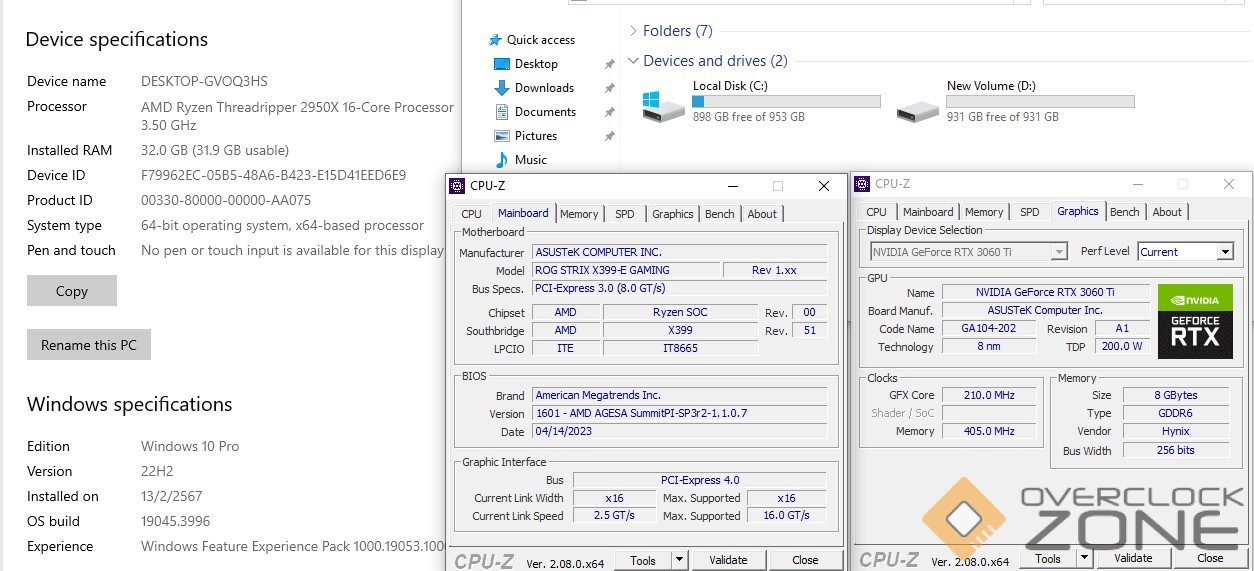1254x571 pixels.
Task: Open Local Disk (C:) drive icon
Action: (664, 106)
